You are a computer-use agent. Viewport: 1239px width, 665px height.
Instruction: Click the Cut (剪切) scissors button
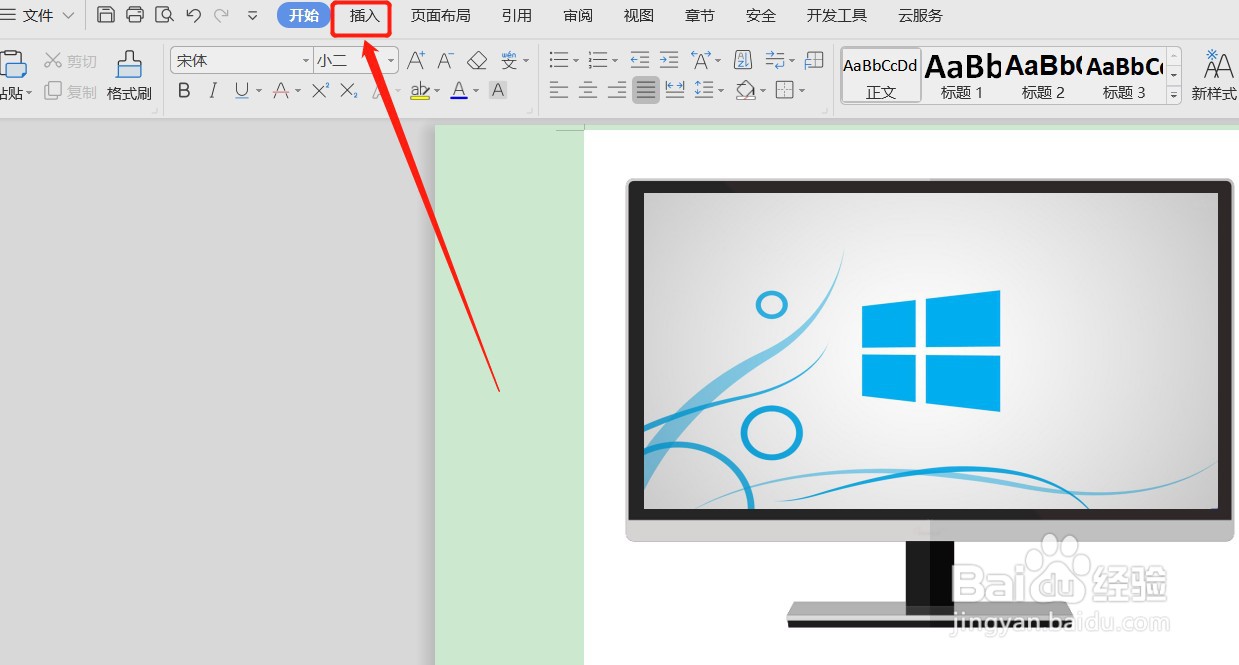pos(71,61)
